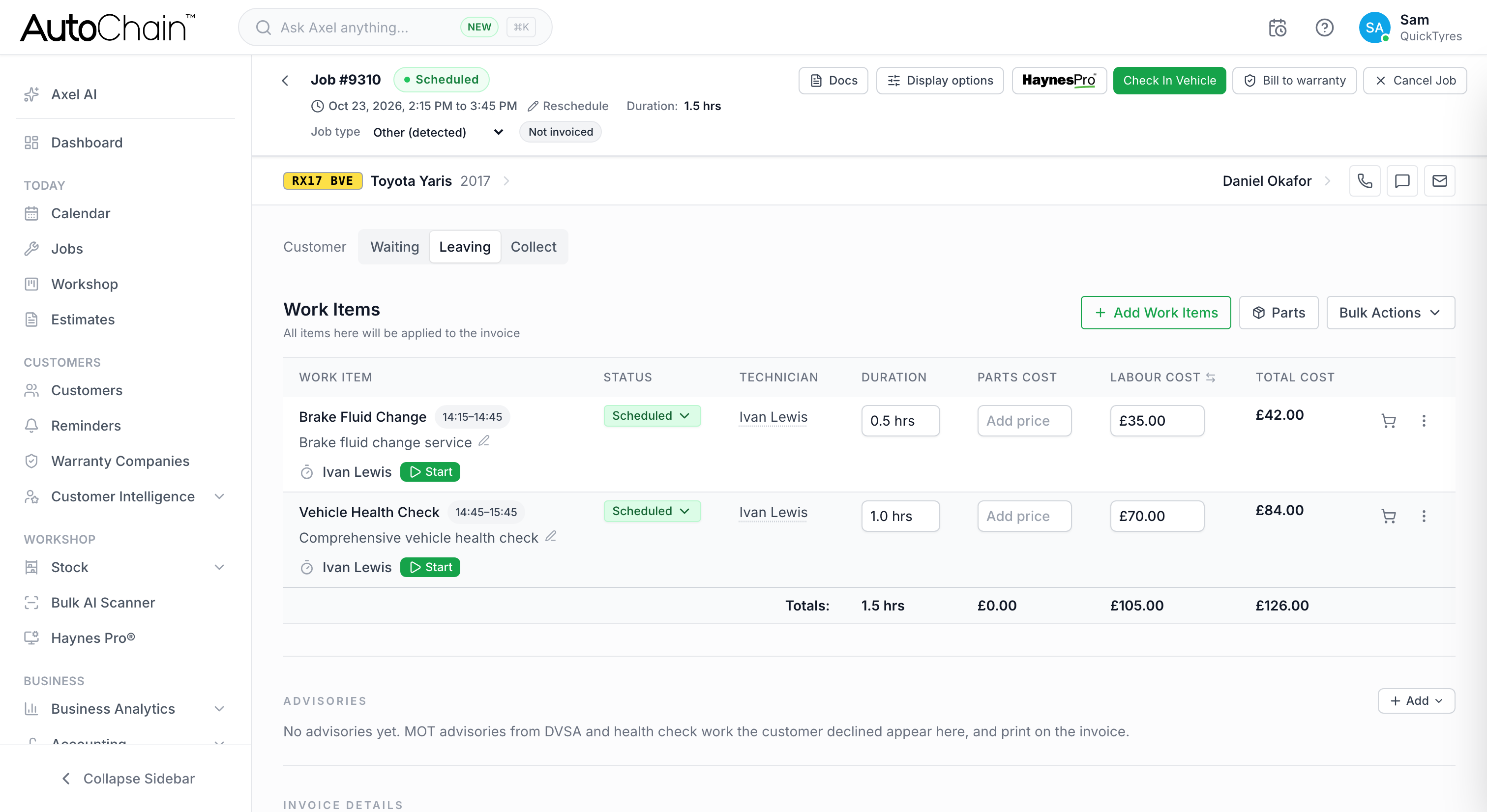Viewport: 1487px width, 812px height.
Task: Click Add price field for Brake Fluid Change
Action: pyautogui.click(x=1024, y=421)
